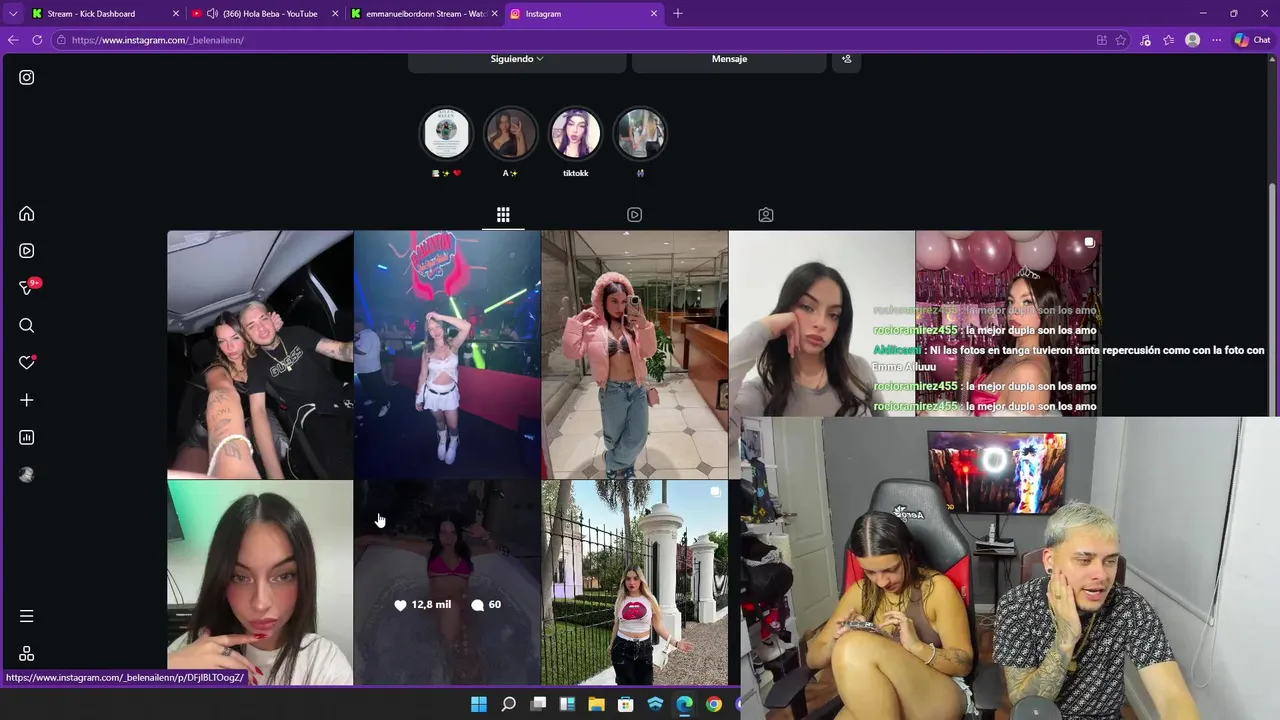
Task: Create a new post with the plus icon
Action: (27, 400)
